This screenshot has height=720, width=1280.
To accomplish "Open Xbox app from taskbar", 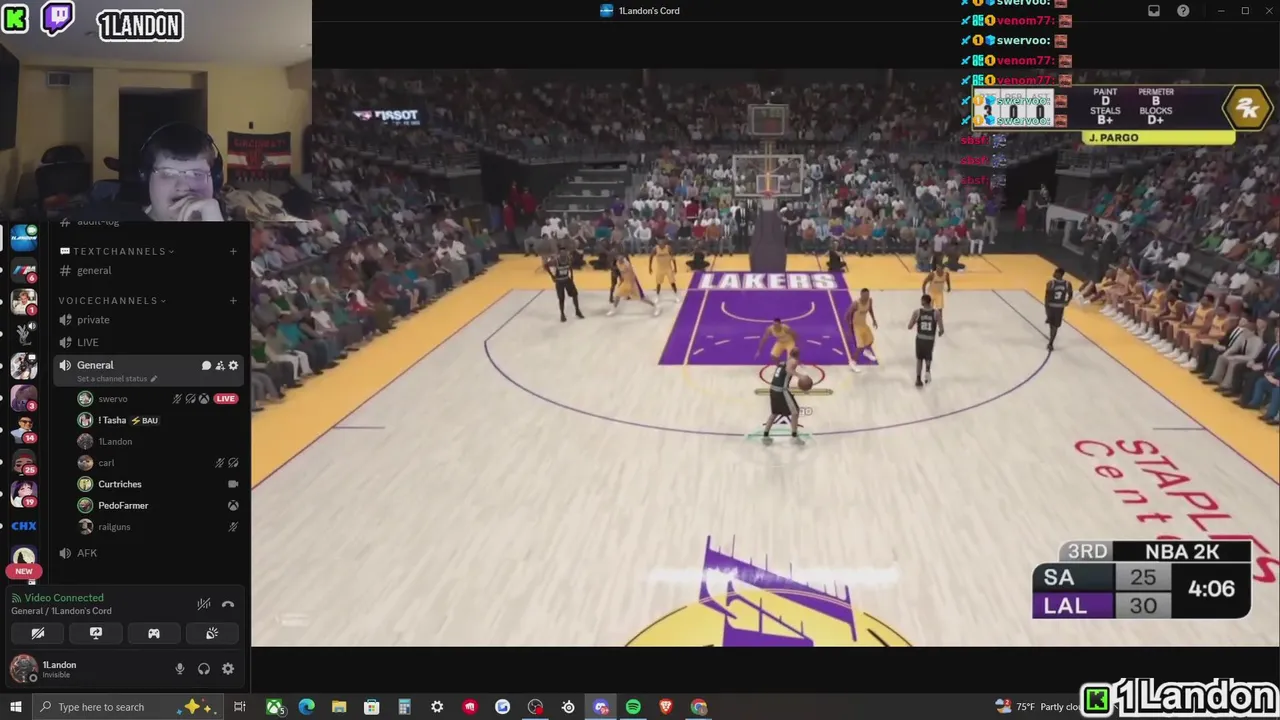I will 274,707.
